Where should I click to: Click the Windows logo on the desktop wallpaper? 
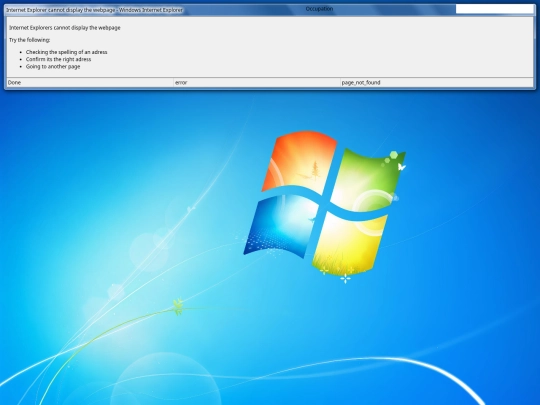tap(324, 204)
